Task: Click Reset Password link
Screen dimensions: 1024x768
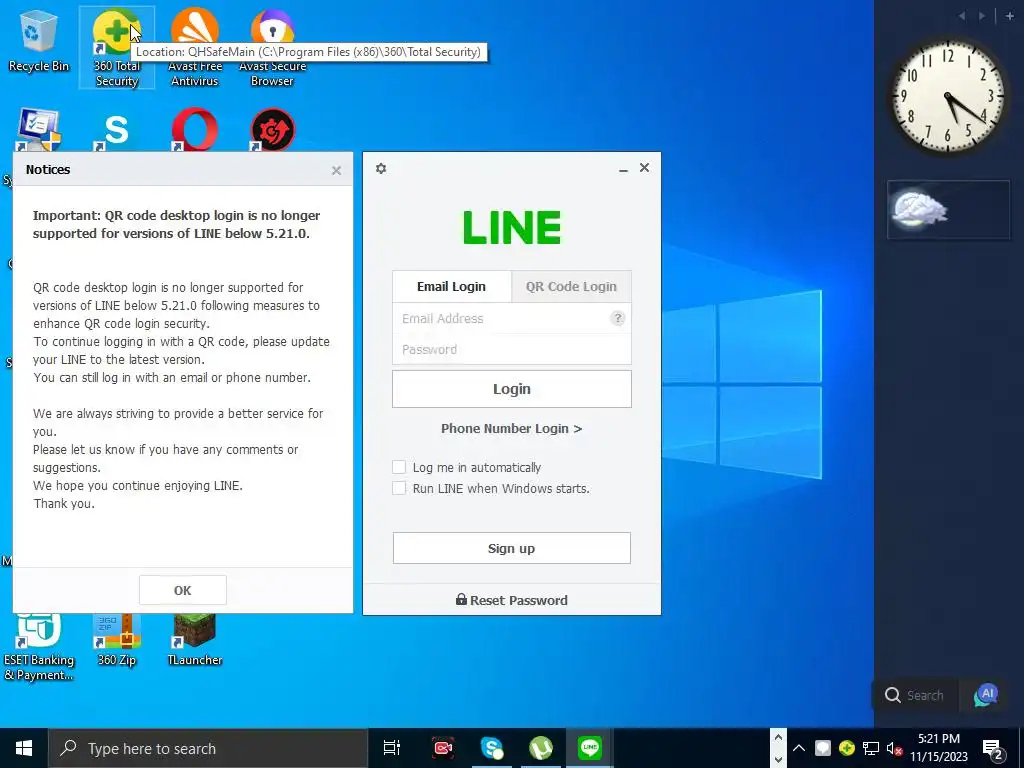Action: tap(511, 600)
